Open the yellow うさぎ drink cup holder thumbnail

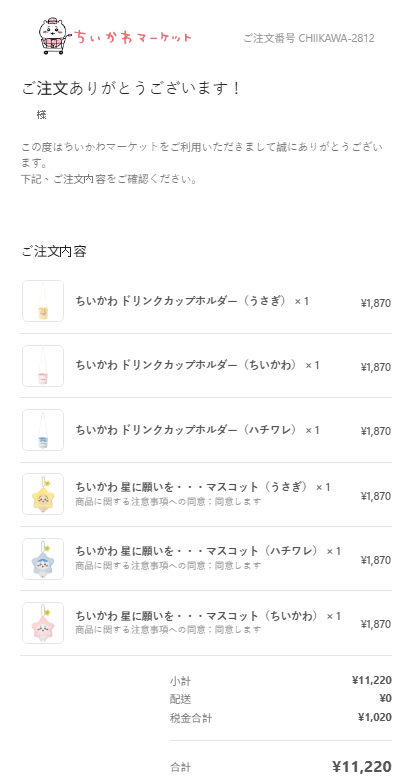tap(43, 301)
